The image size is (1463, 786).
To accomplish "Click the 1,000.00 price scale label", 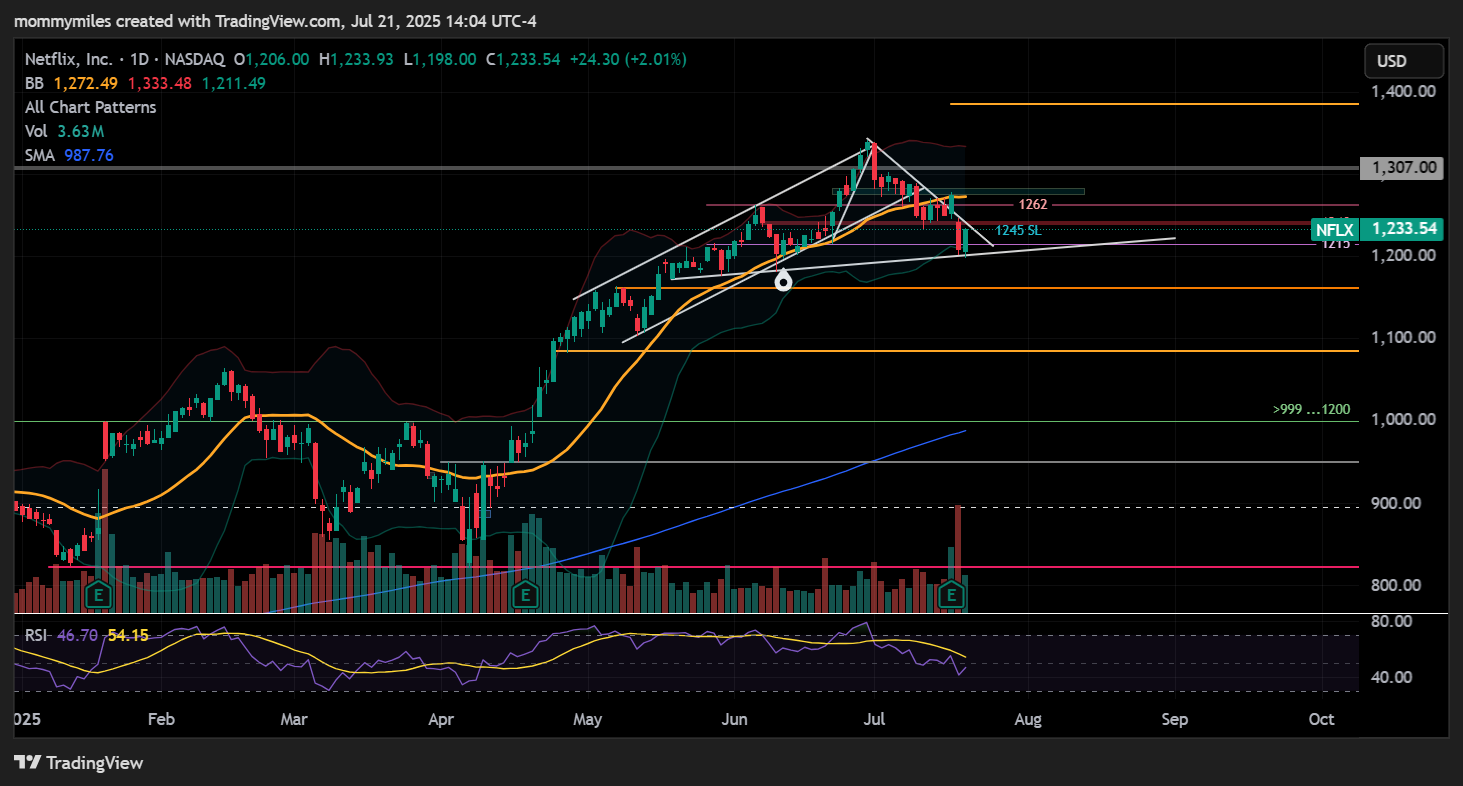I will (1404, 419).
